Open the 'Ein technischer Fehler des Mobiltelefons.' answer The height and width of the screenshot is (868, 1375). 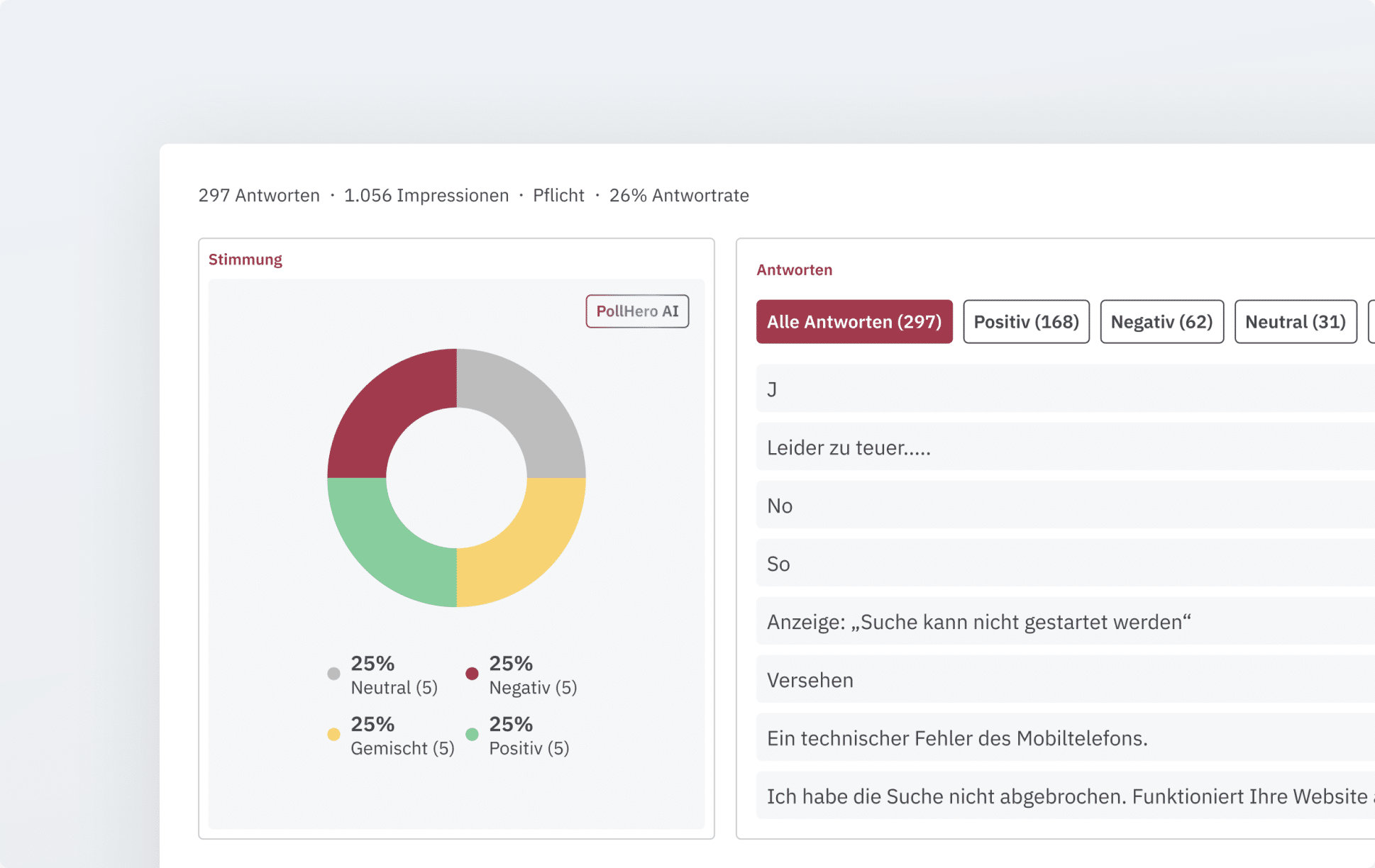tap(956, 738)
